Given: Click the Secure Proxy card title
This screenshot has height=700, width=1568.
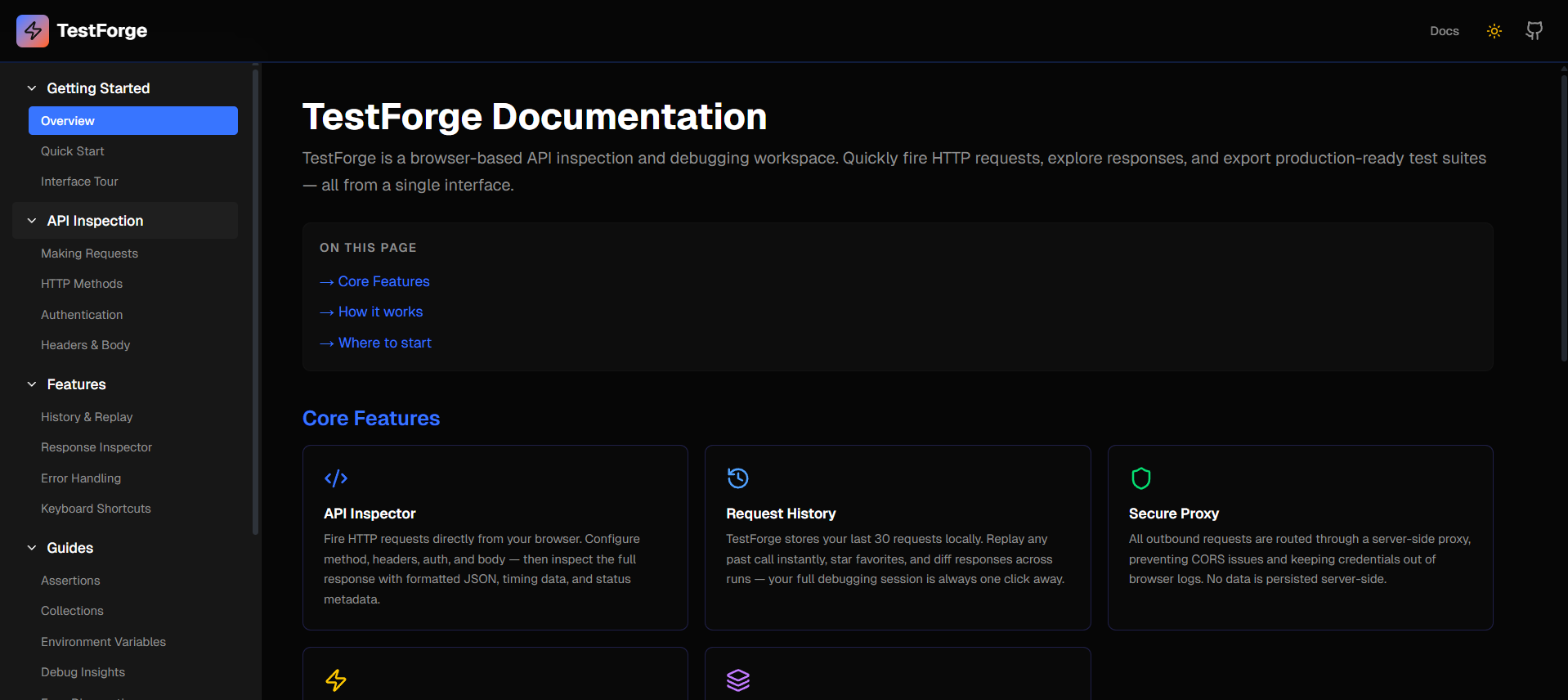Looking at the screenshot, I should 1174,514.
